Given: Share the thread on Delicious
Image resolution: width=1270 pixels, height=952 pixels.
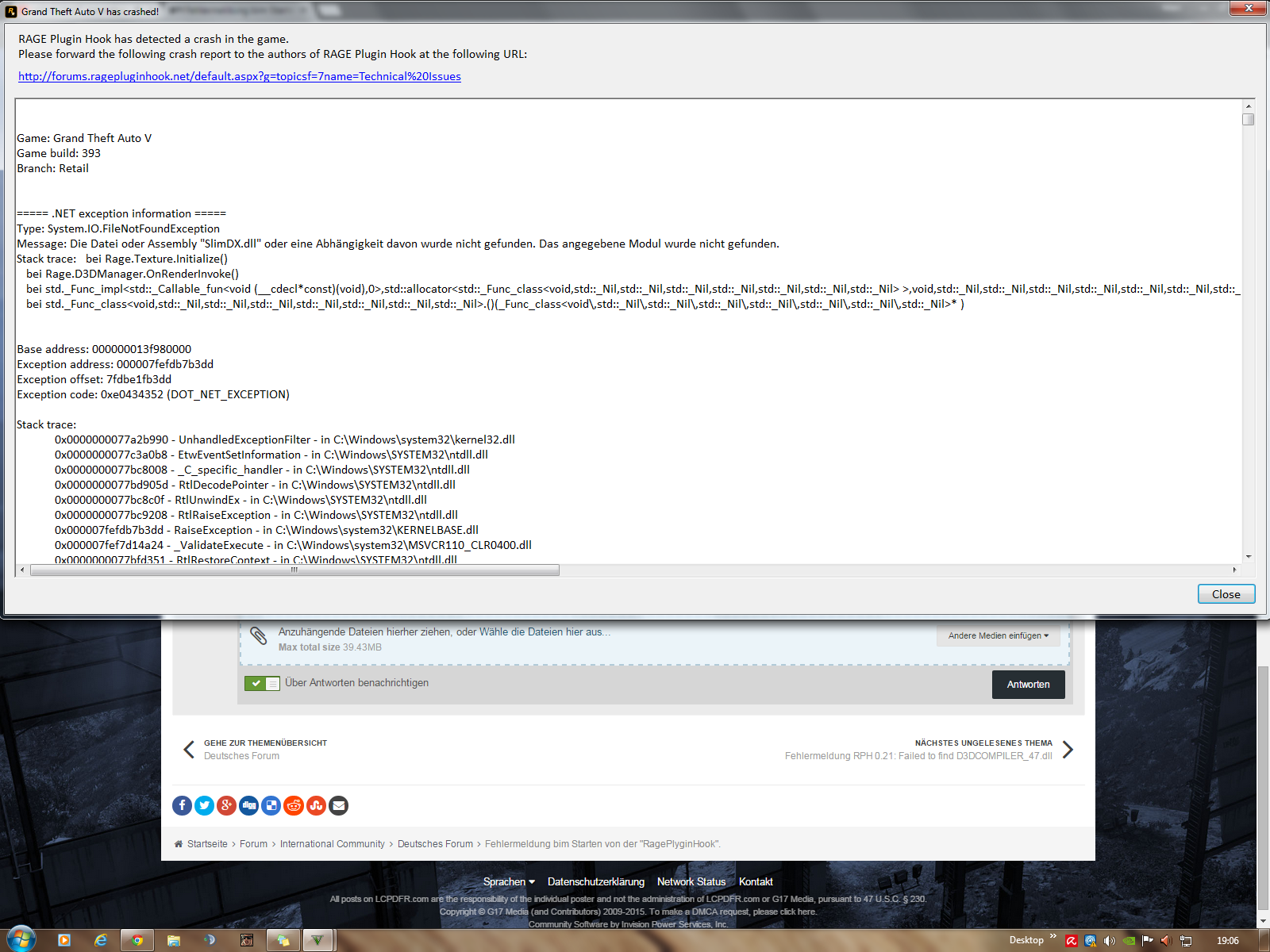Looking at the screenshot, I should tap(271, 805).
